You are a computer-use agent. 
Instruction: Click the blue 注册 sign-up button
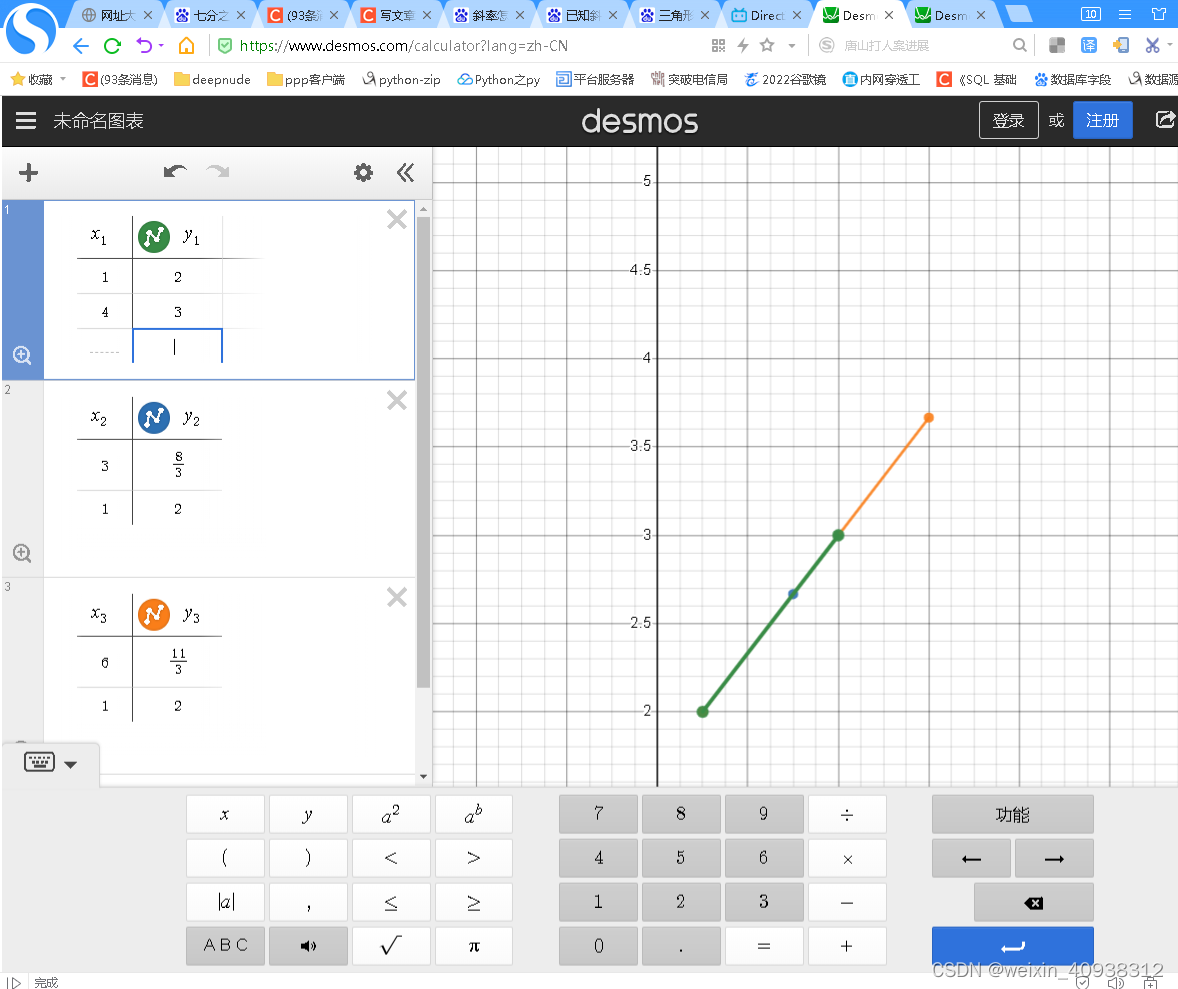point(1102,120)
